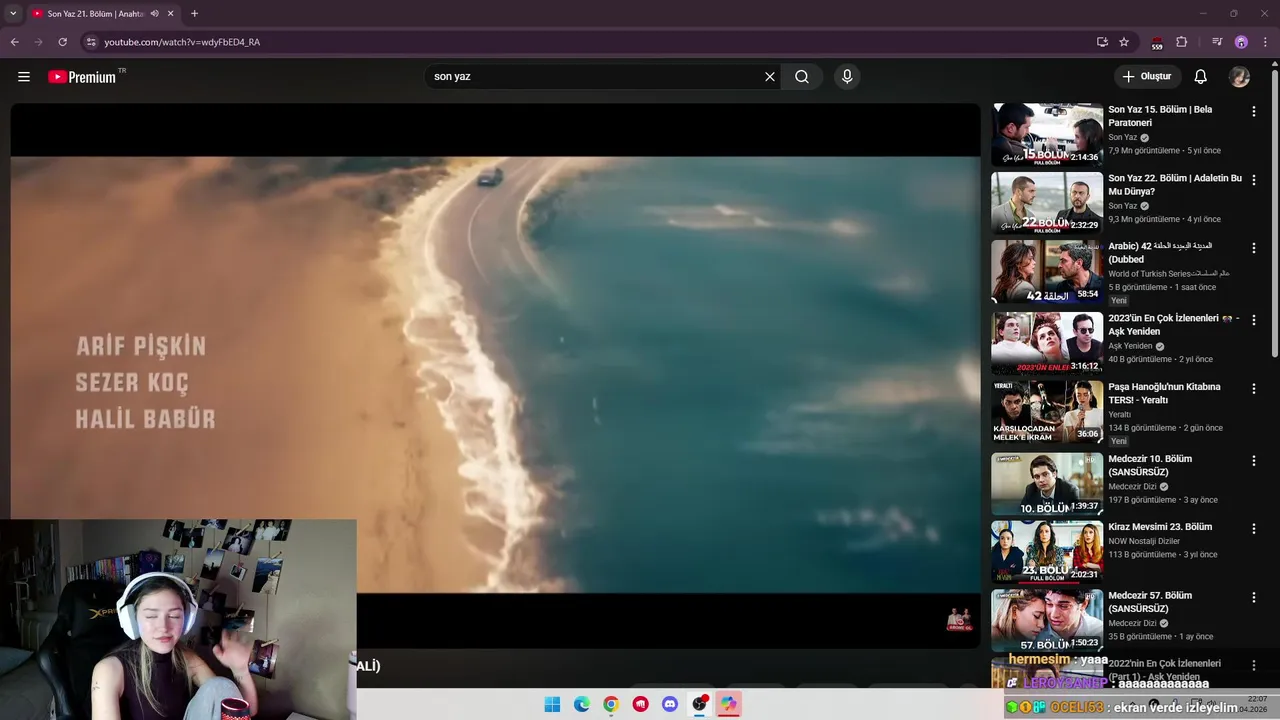Screen dimensions: 1280x720
Task: Switch to Son Yaz 21. Bölüm tab
Action: 95,14
